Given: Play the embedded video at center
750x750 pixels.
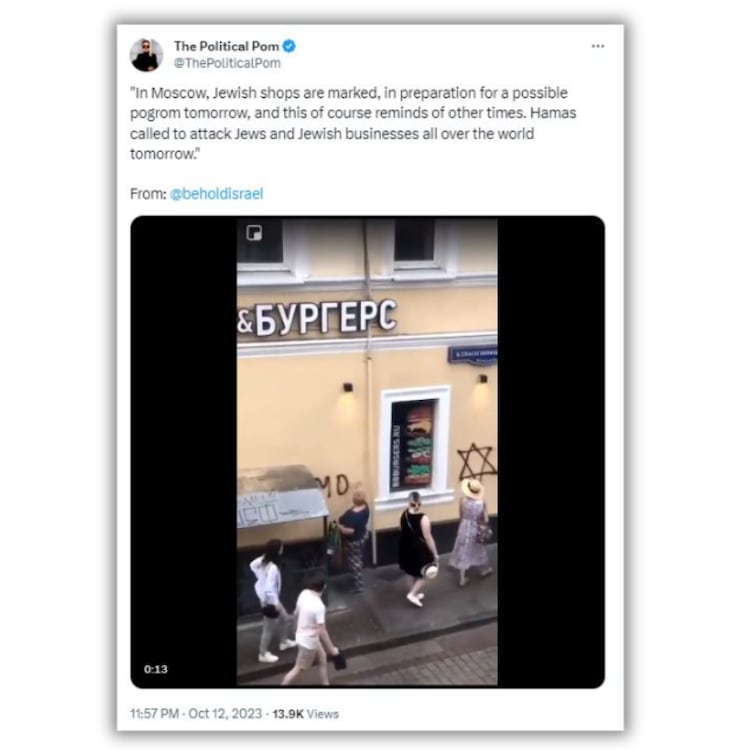Looking at the screenshot, I should (367, 452).
